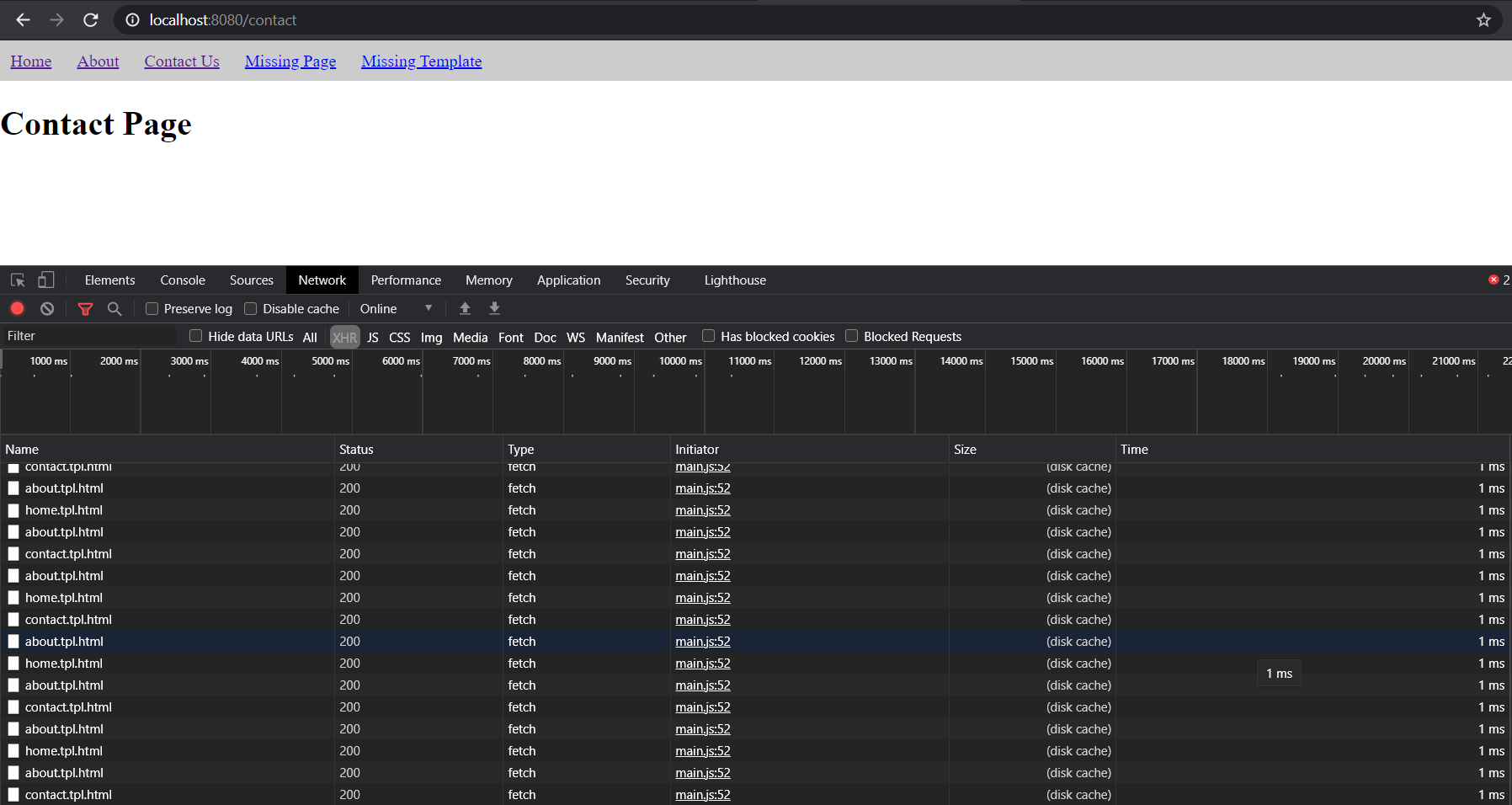Stop recording network log (red circle)

point(17,308)
